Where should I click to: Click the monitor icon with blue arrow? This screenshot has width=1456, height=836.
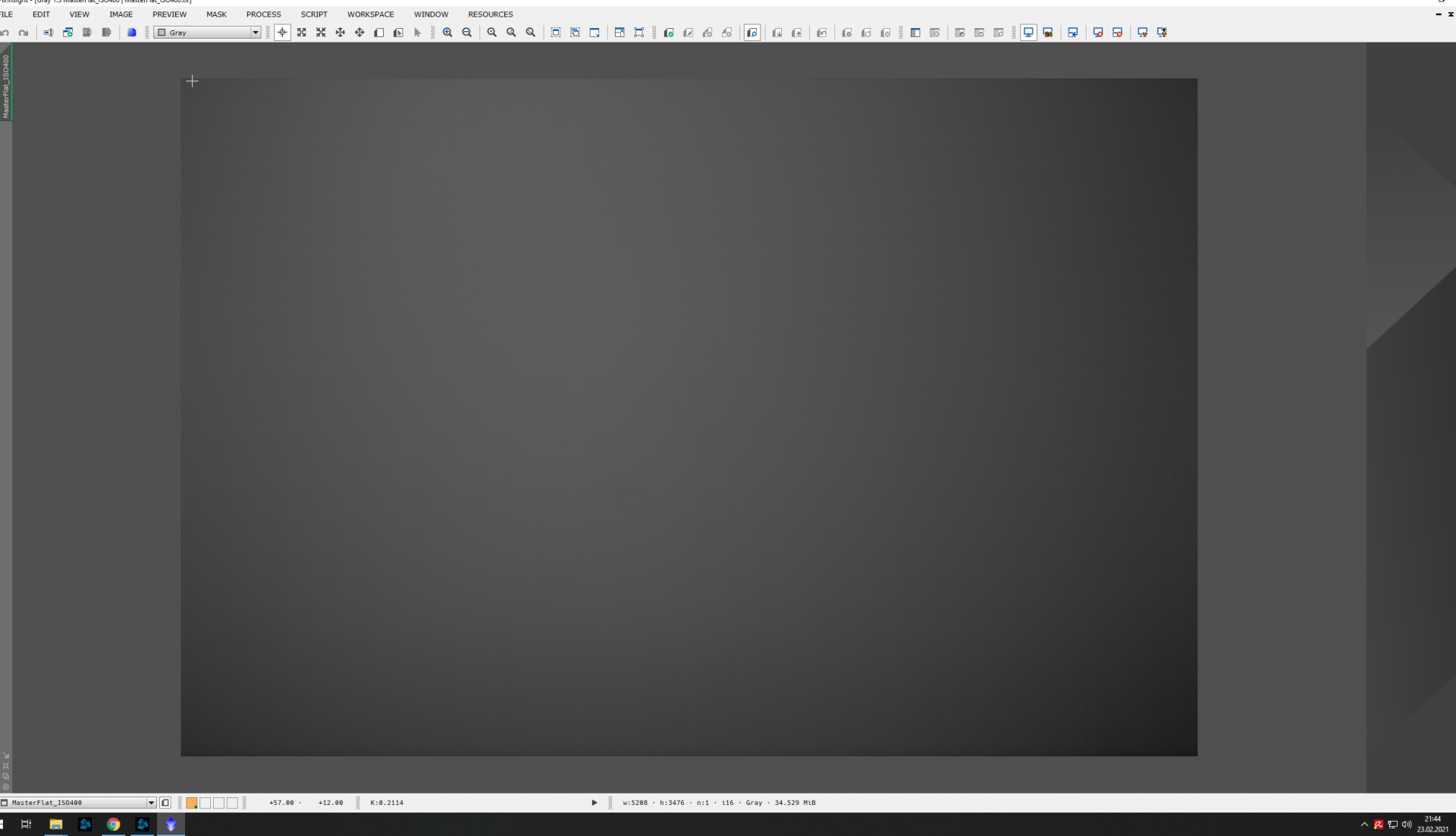1073,33
